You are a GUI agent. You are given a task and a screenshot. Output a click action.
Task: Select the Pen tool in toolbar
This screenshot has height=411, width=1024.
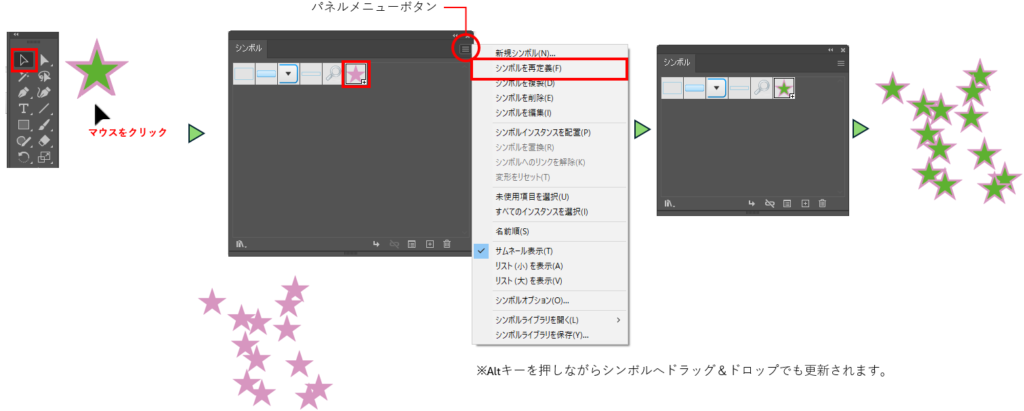(x=24, y=92)
